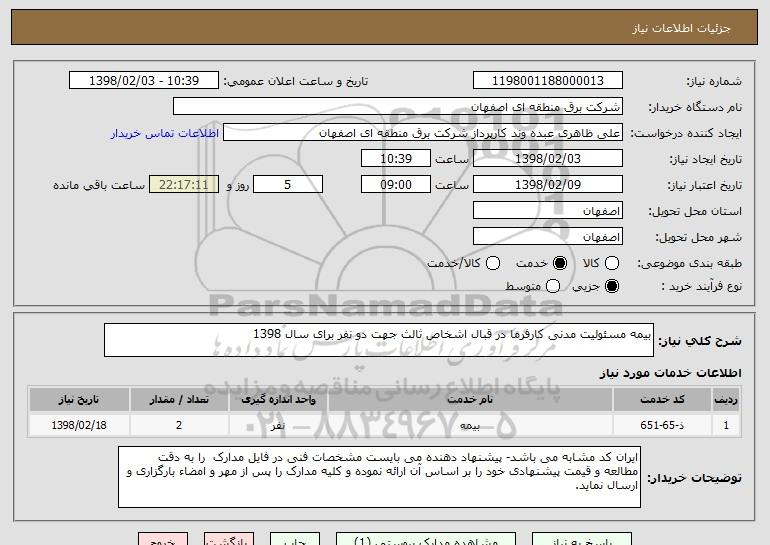
Task: Click the validity date field 1398/02/09
Action: [x=548, y=185]
